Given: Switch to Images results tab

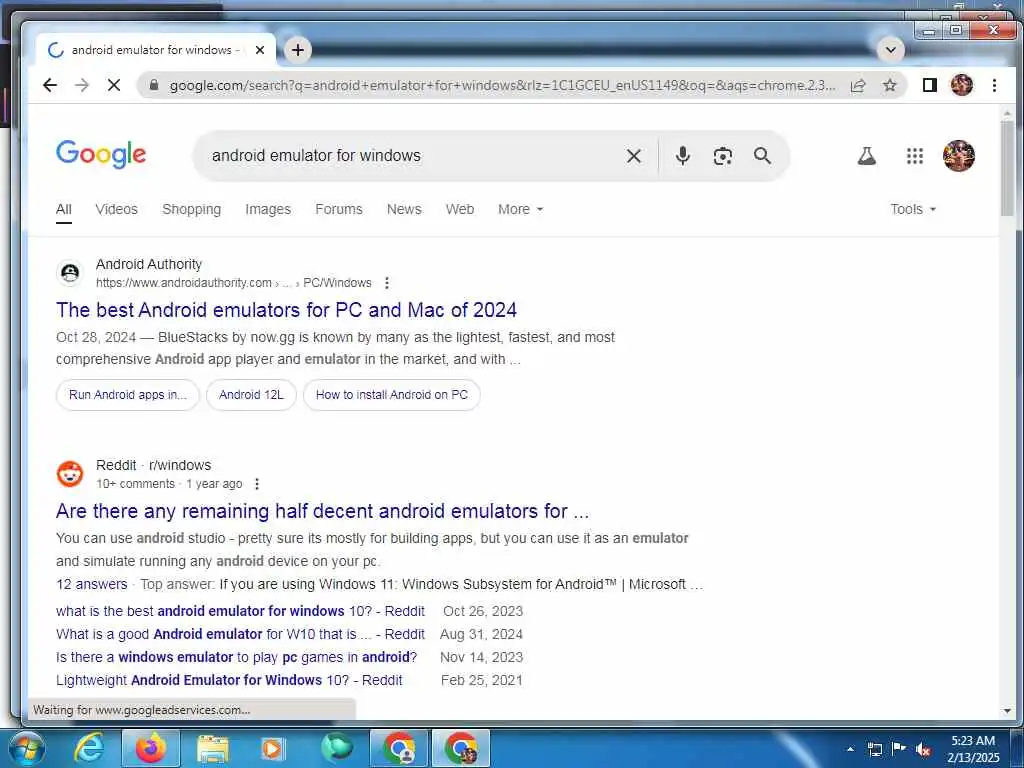Looking at the screenshot, I should click(x=268, y=209).
